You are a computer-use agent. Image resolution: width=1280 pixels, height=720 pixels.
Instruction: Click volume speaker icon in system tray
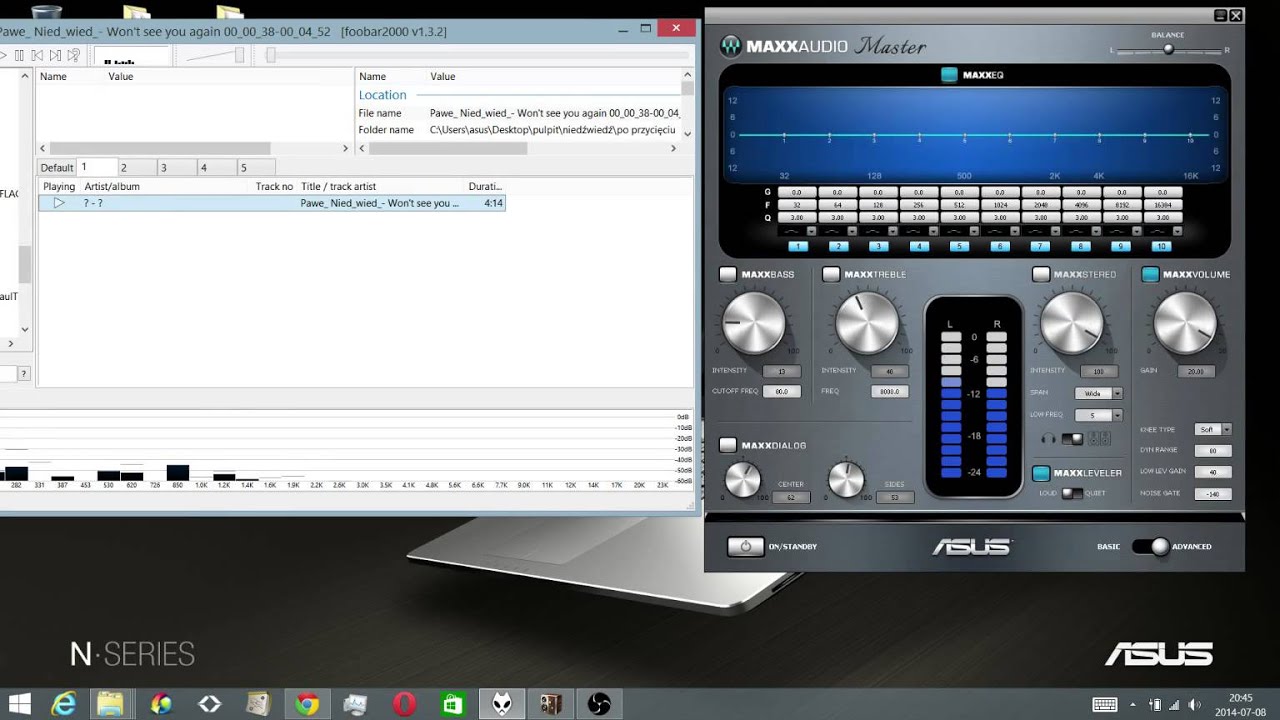point(1193,705)
